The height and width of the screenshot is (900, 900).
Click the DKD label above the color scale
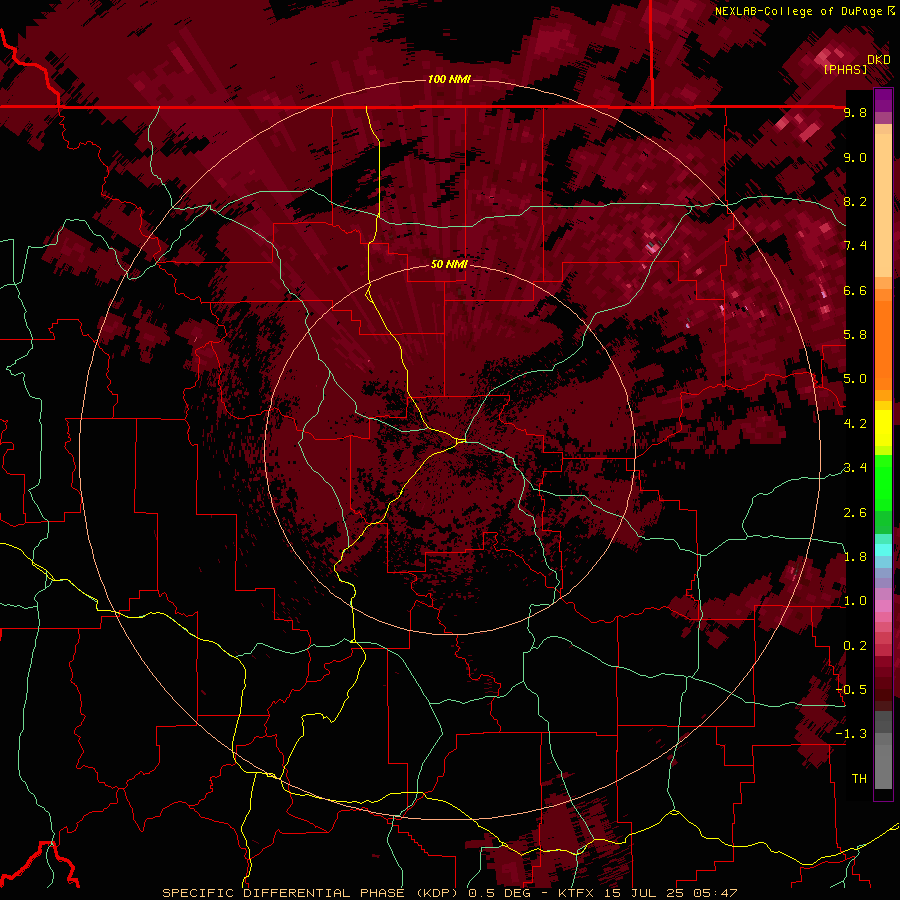(x=879, y=60)
